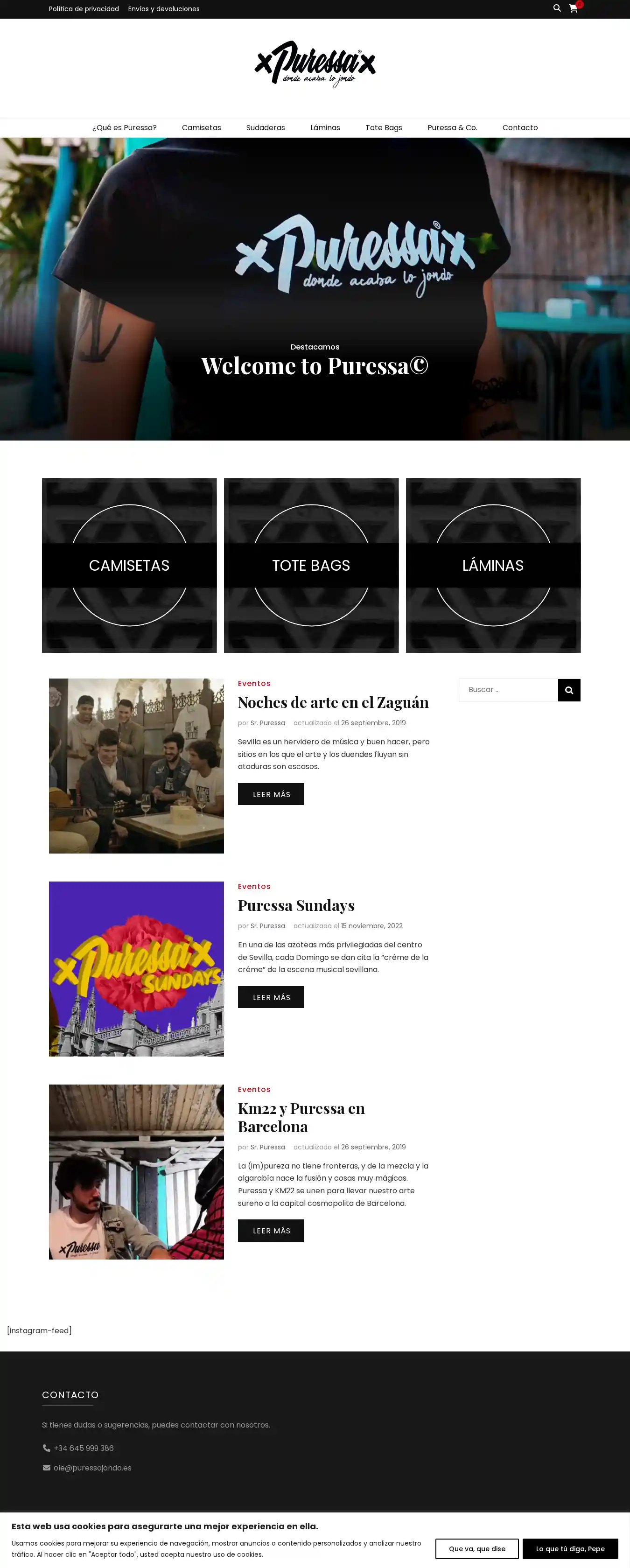The height and width of the screenshot is (1568, 630).
Task: Open Envíos y devoluciones link
Action: (164, 9)
